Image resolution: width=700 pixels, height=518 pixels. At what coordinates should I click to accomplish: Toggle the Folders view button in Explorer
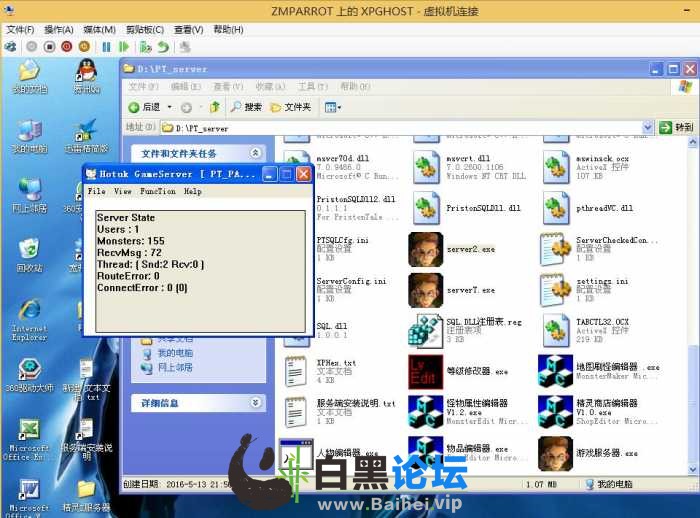(x=289, y=107)
